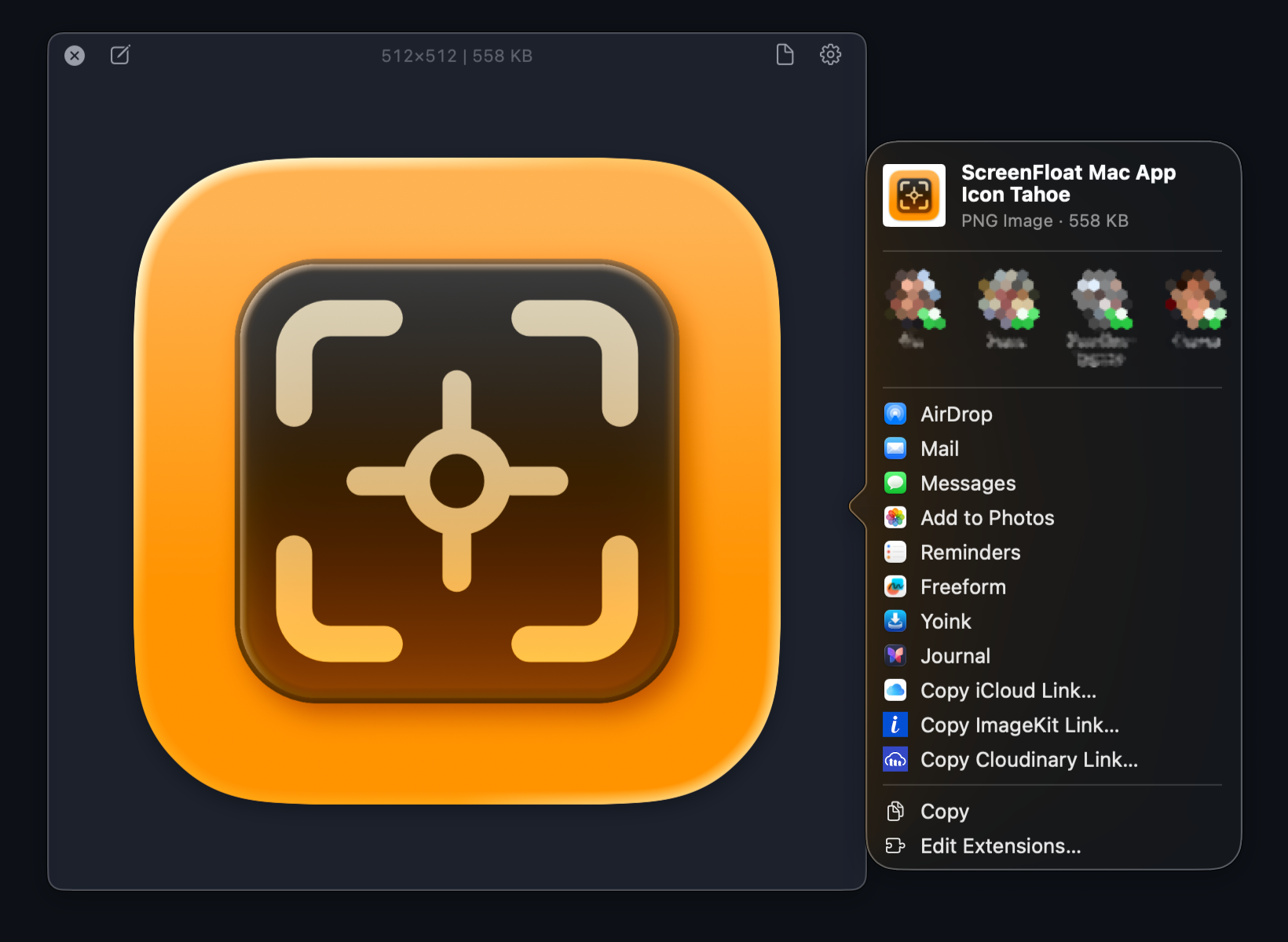1288x942 pixels.
Task: Open the settings gear in viewer
Action: pyautogui.click(x=830, y=55)
